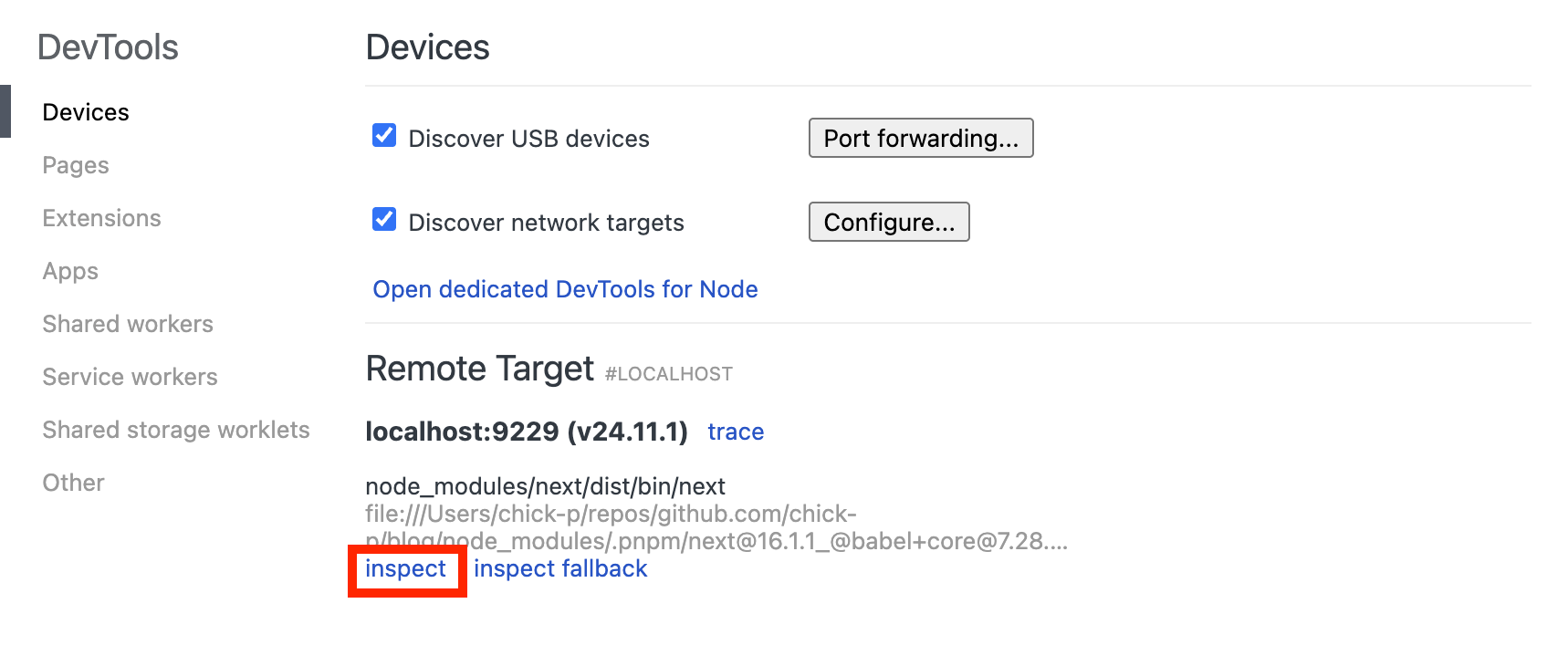View Shared storage worklets section
The height and width of the screenshot is (666, 1568).
(x=176, y=430)
